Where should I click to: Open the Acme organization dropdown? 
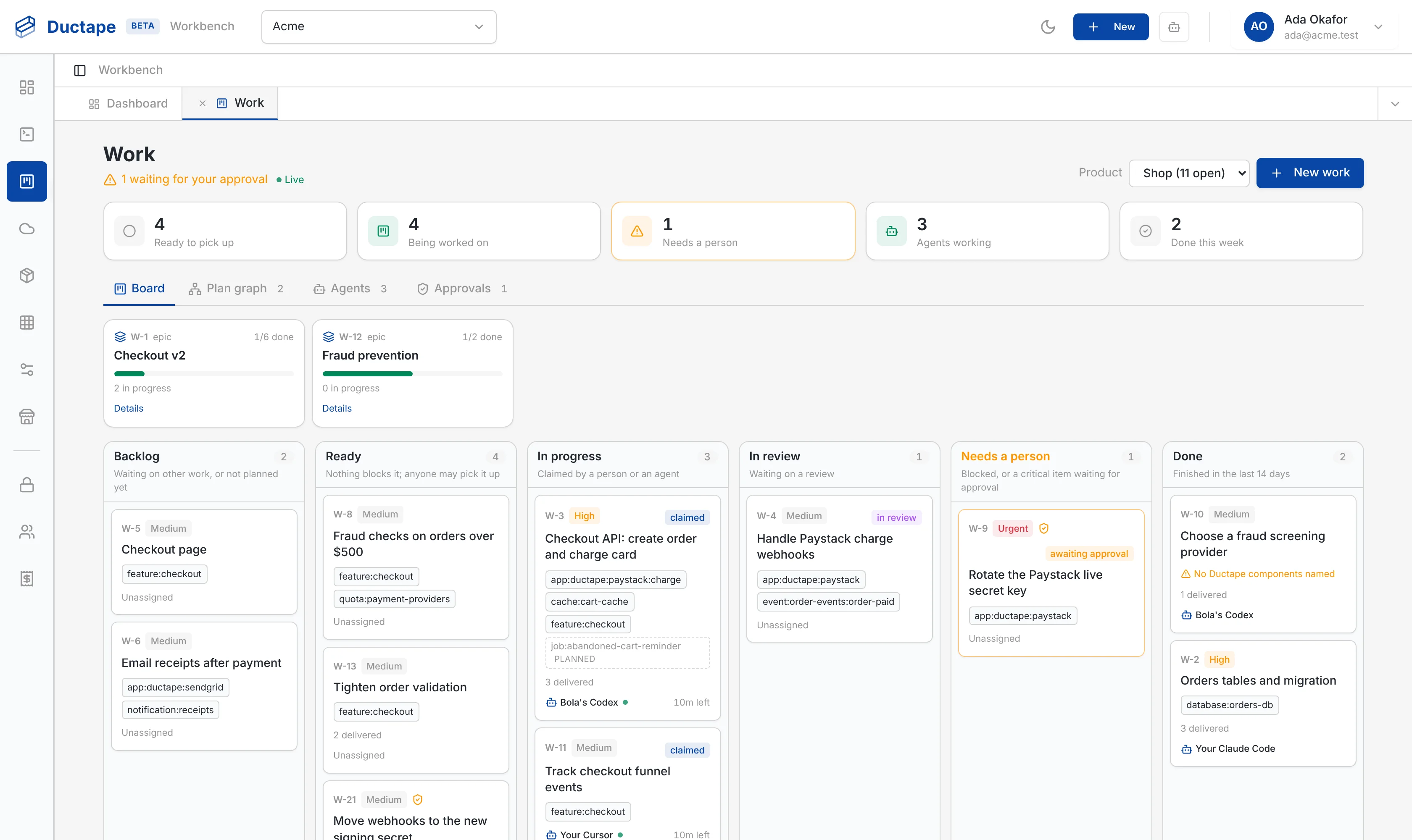coord(378,26)
